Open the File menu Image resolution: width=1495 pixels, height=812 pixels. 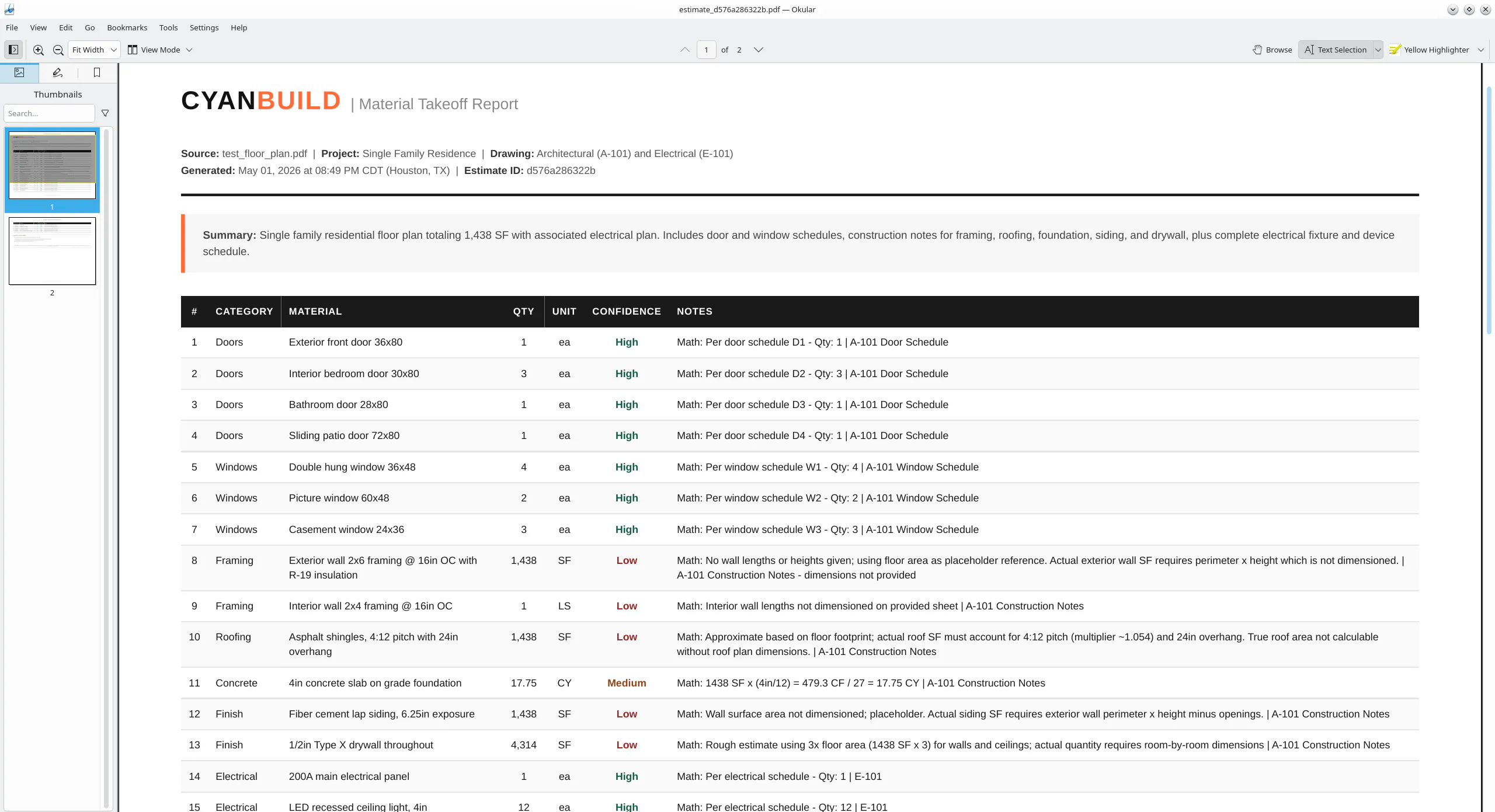12,27
